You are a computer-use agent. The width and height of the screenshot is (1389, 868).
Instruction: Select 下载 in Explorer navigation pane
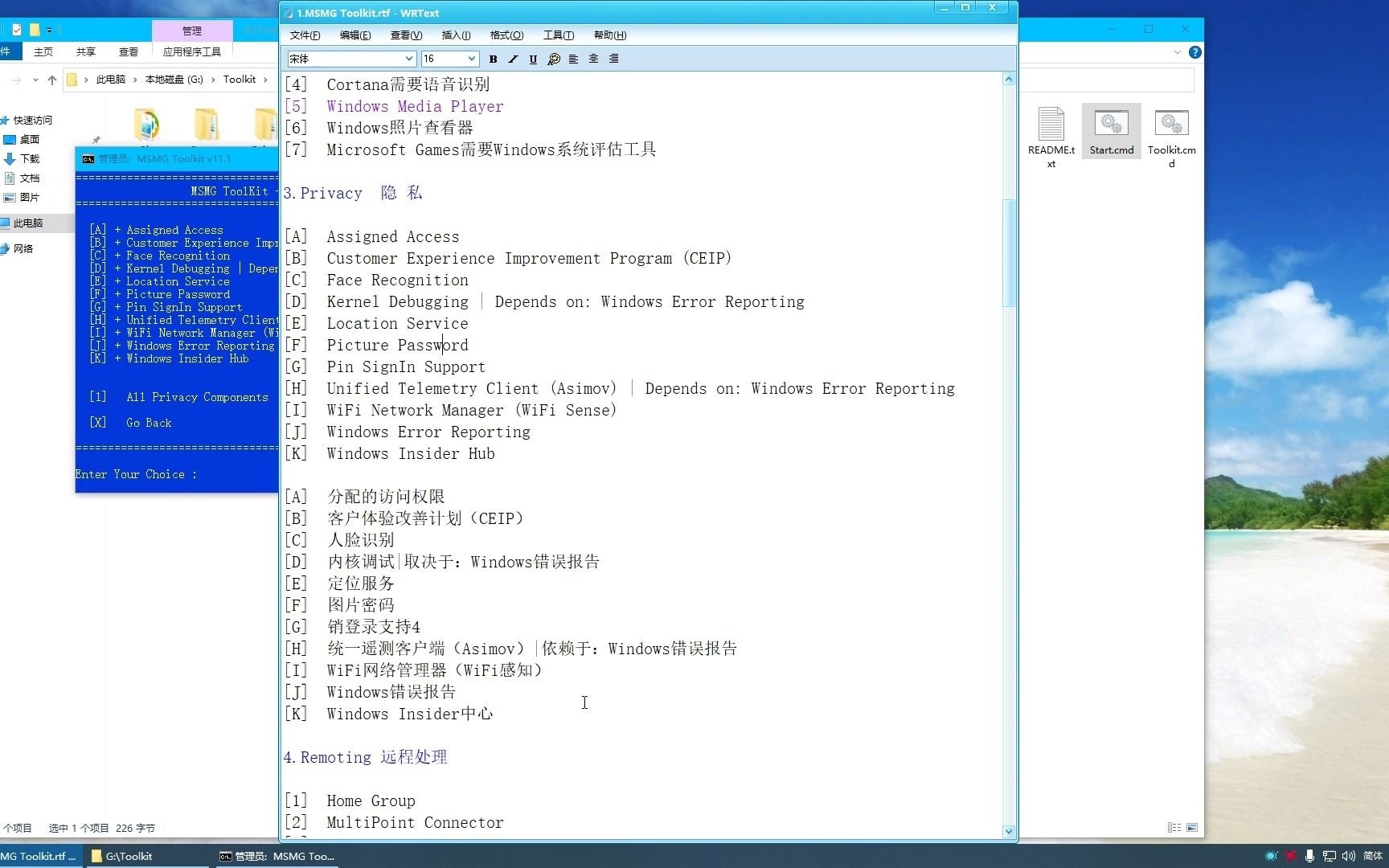[29, 159]
